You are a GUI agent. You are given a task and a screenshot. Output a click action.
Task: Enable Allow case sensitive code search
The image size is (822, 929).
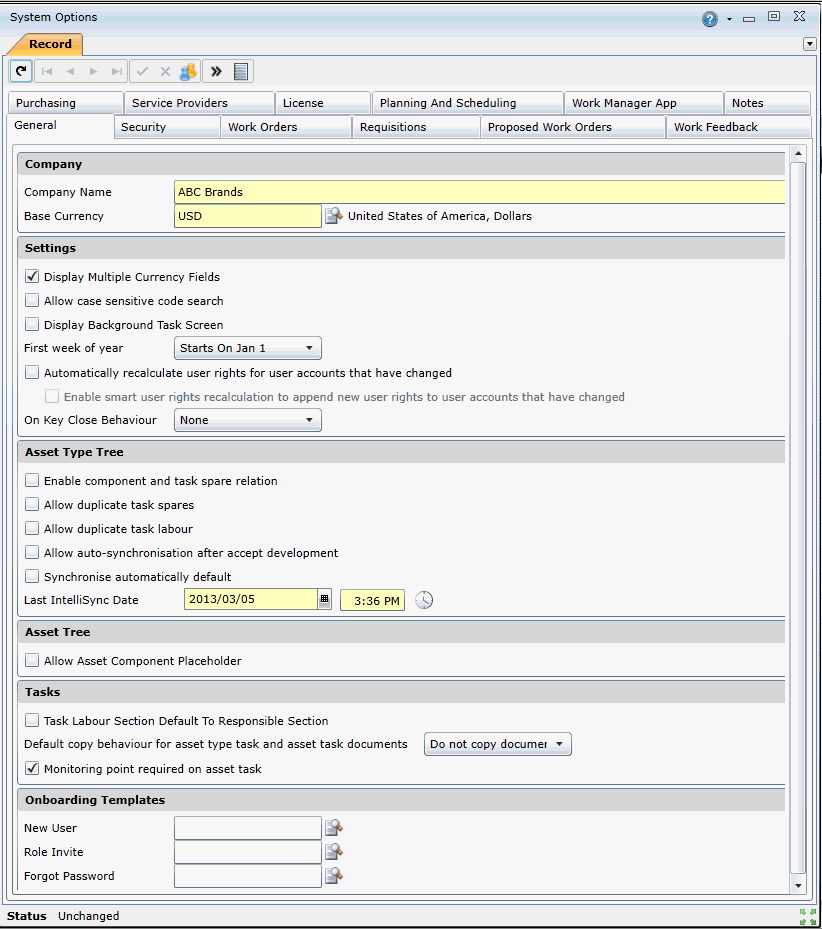pos(32,300)
